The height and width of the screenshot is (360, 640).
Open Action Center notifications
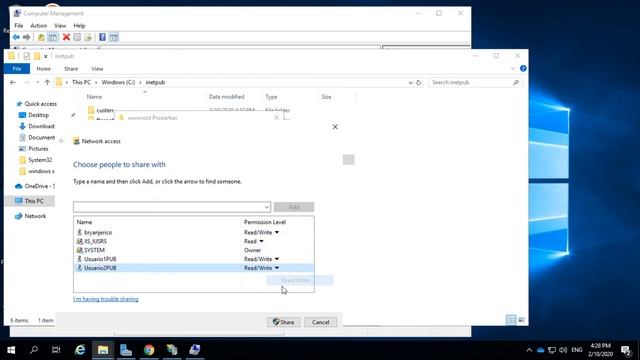coord(626,350)
